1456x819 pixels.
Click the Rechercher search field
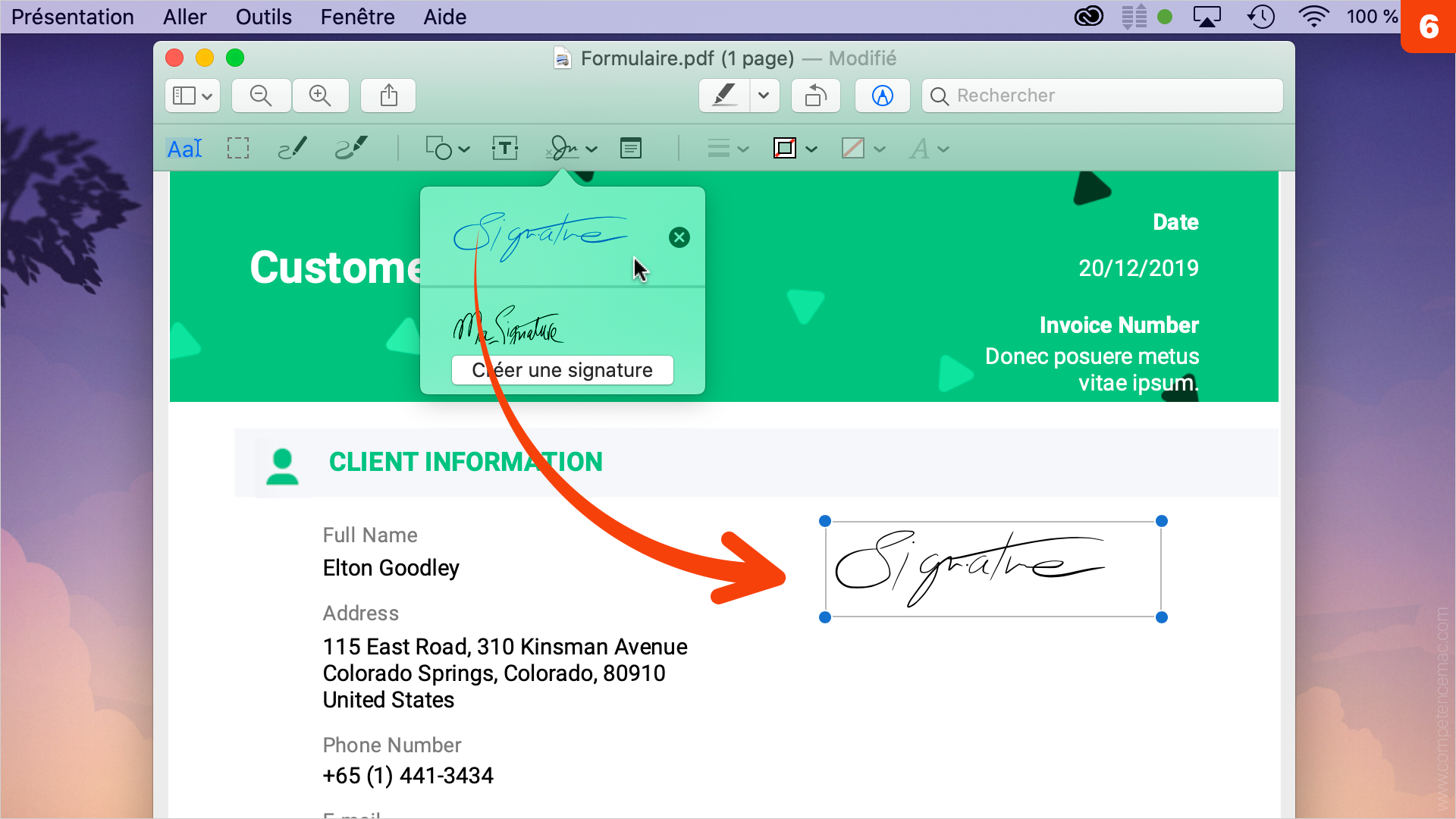pyautogui.click(x=1103, y=96)
